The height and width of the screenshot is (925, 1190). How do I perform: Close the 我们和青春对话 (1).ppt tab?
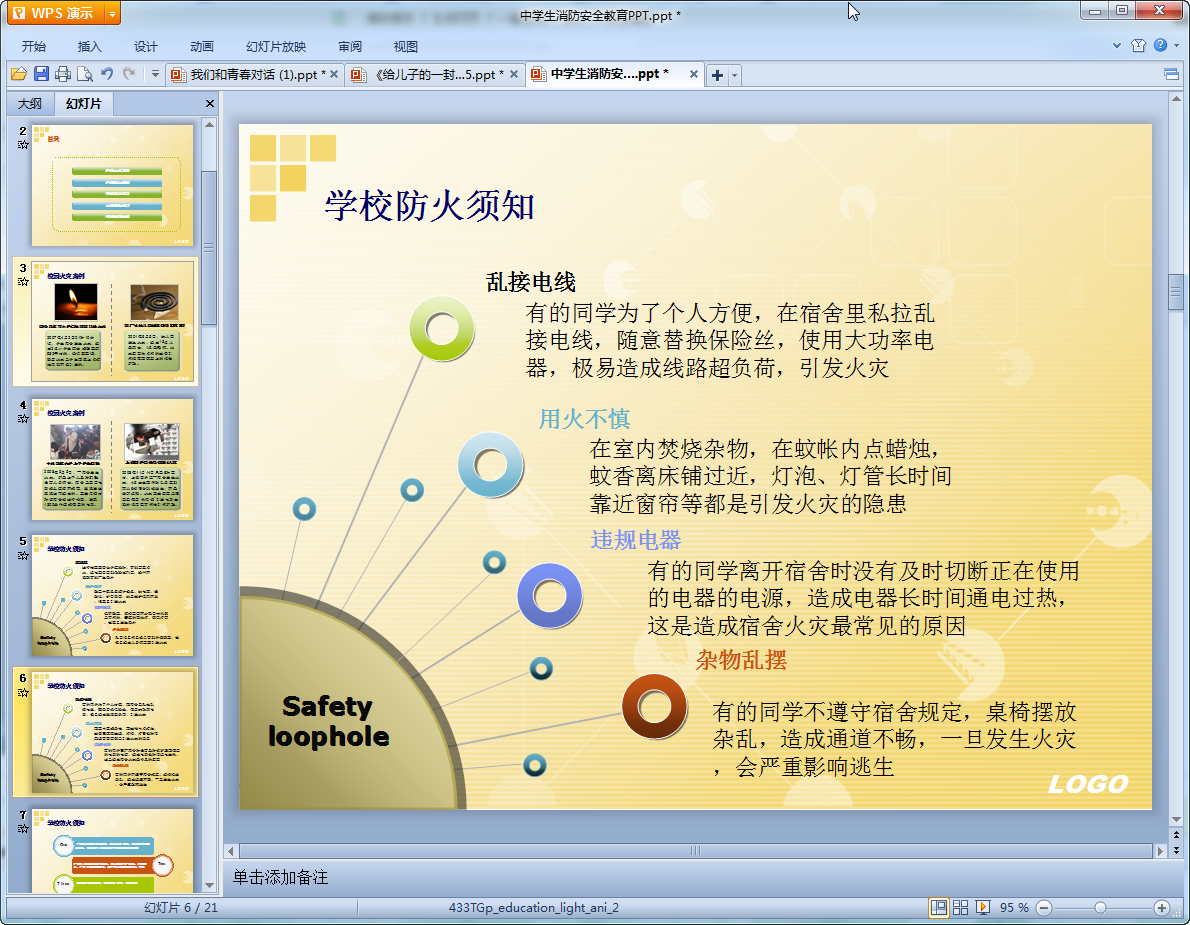click(334, 74)
